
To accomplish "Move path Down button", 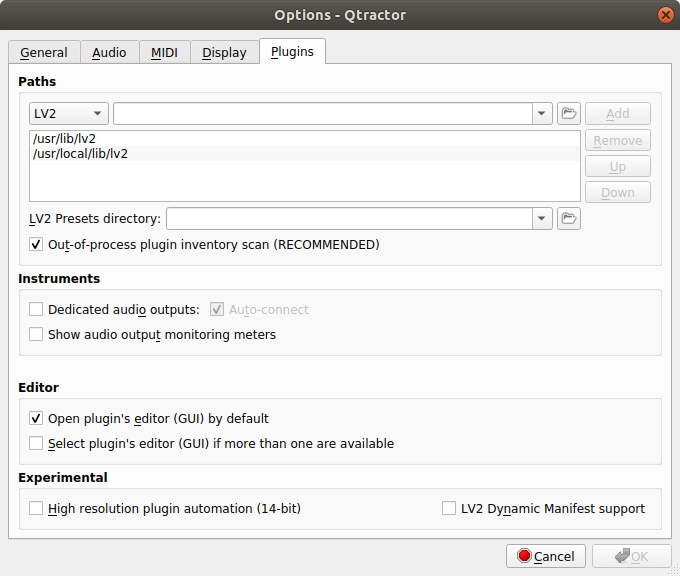I will (618, 192).
